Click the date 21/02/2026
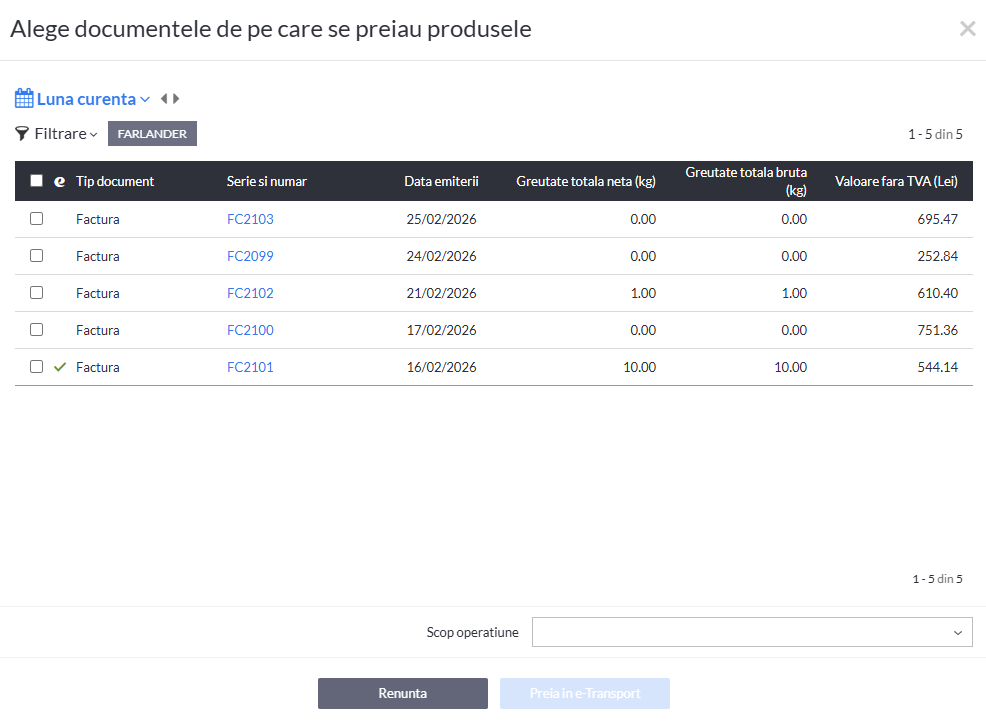986x721 pixels. click(441, 294)
